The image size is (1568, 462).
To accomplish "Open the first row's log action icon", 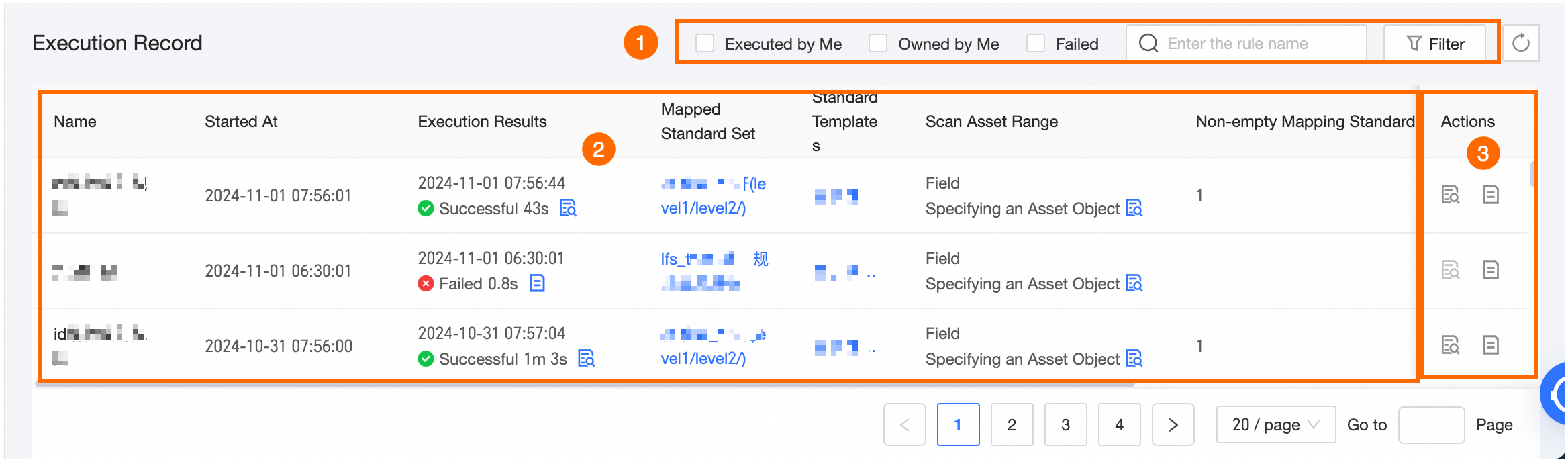I will (x=1490, y=195).
